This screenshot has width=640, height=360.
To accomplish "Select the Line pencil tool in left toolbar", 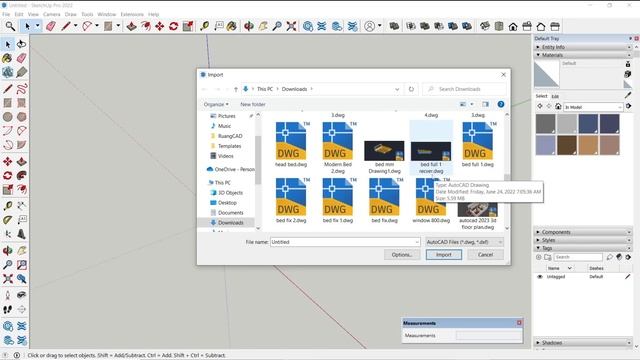I will (8, 89).
